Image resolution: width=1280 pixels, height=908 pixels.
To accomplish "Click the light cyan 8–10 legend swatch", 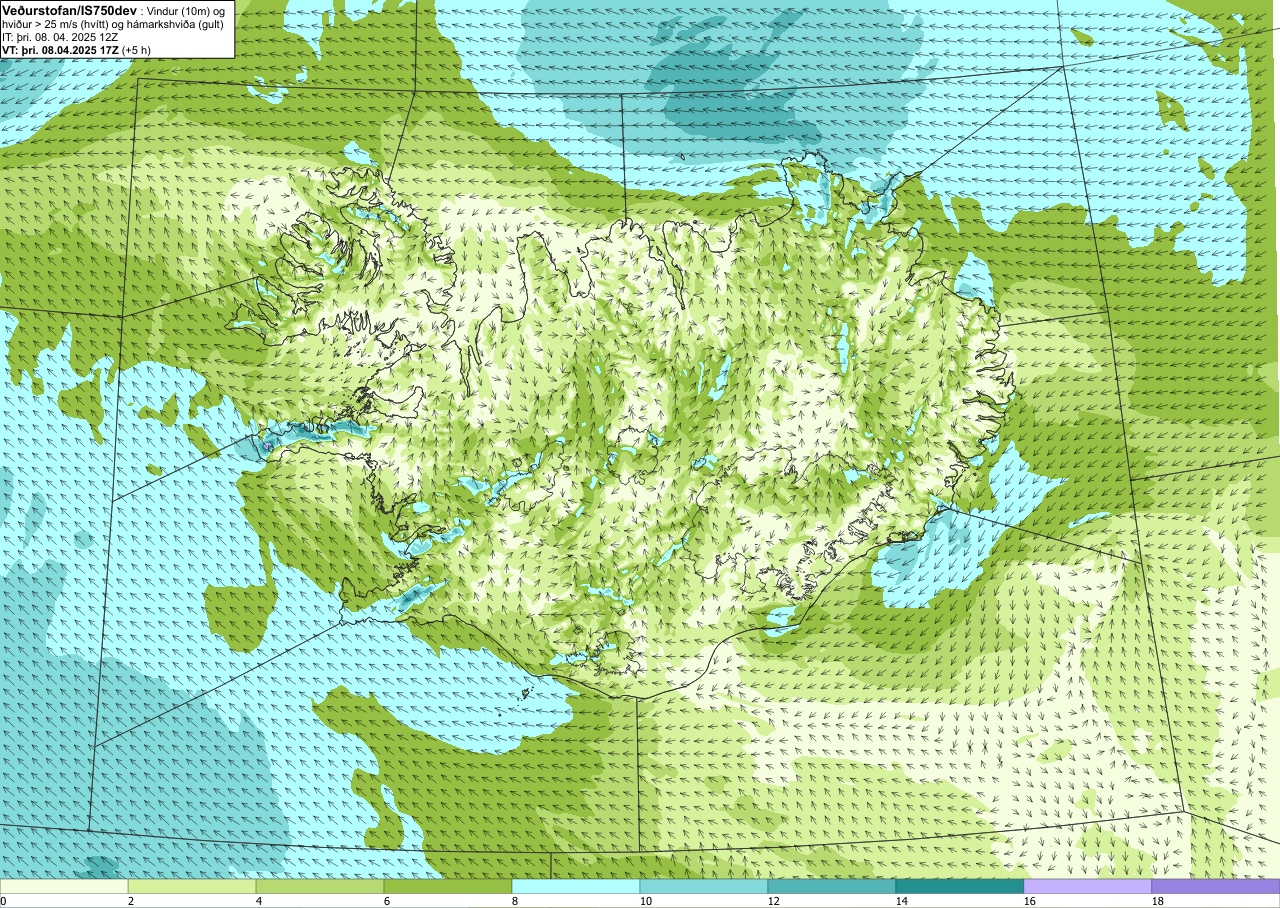I will click(576, 886).
